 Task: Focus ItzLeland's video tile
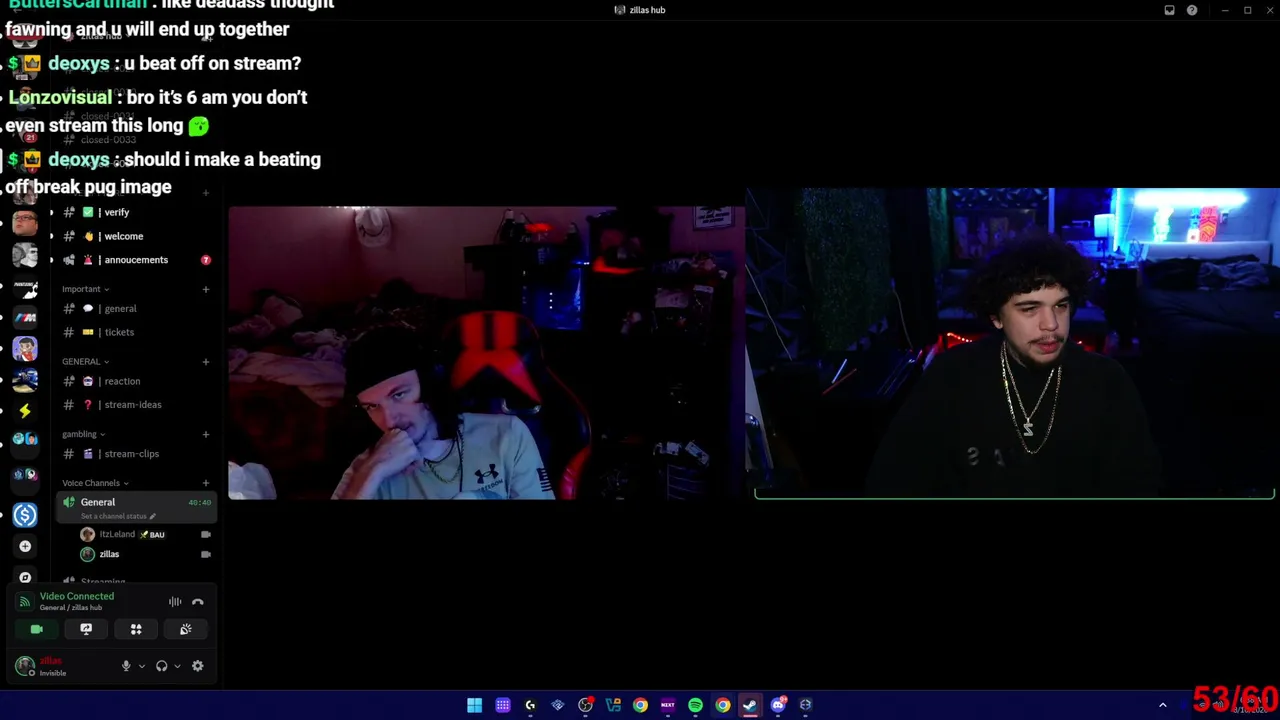pyautogui.click(x=486, y=353)
